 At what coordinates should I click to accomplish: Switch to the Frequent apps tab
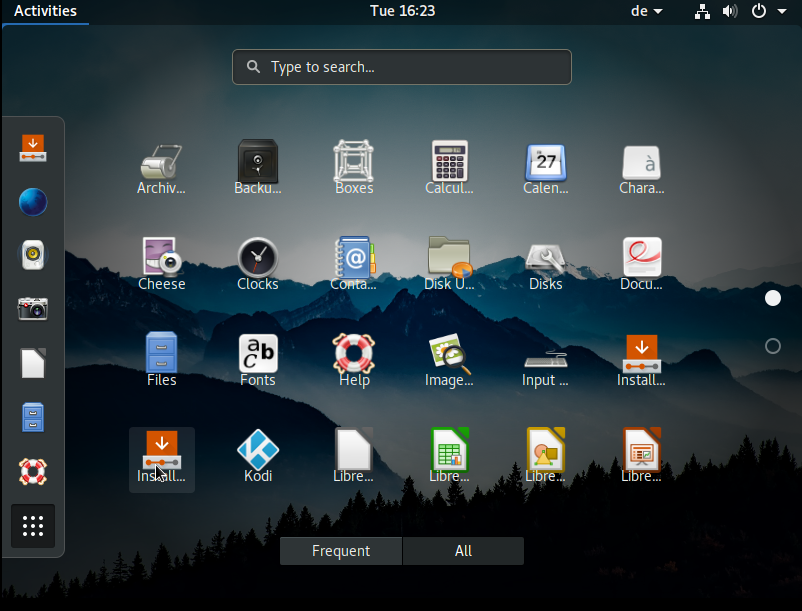click(340, 551)
